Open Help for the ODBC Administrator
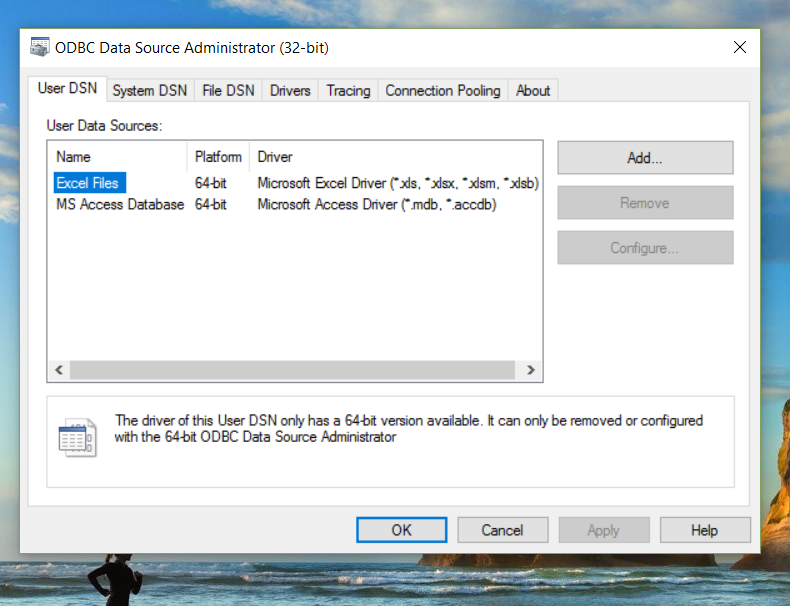Viewport: 790px width, 606px height. (704, 530)
